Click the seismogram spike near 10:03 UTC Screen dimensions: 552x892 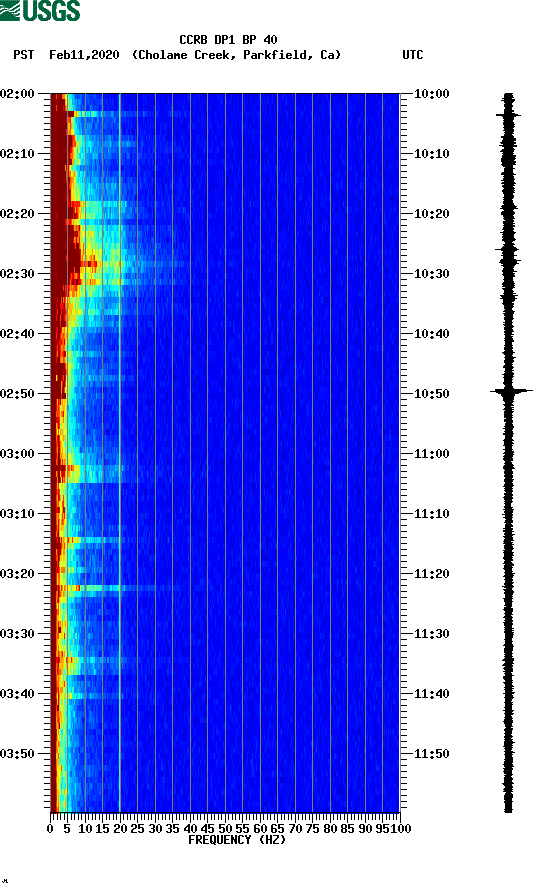(x=508, y=115)
